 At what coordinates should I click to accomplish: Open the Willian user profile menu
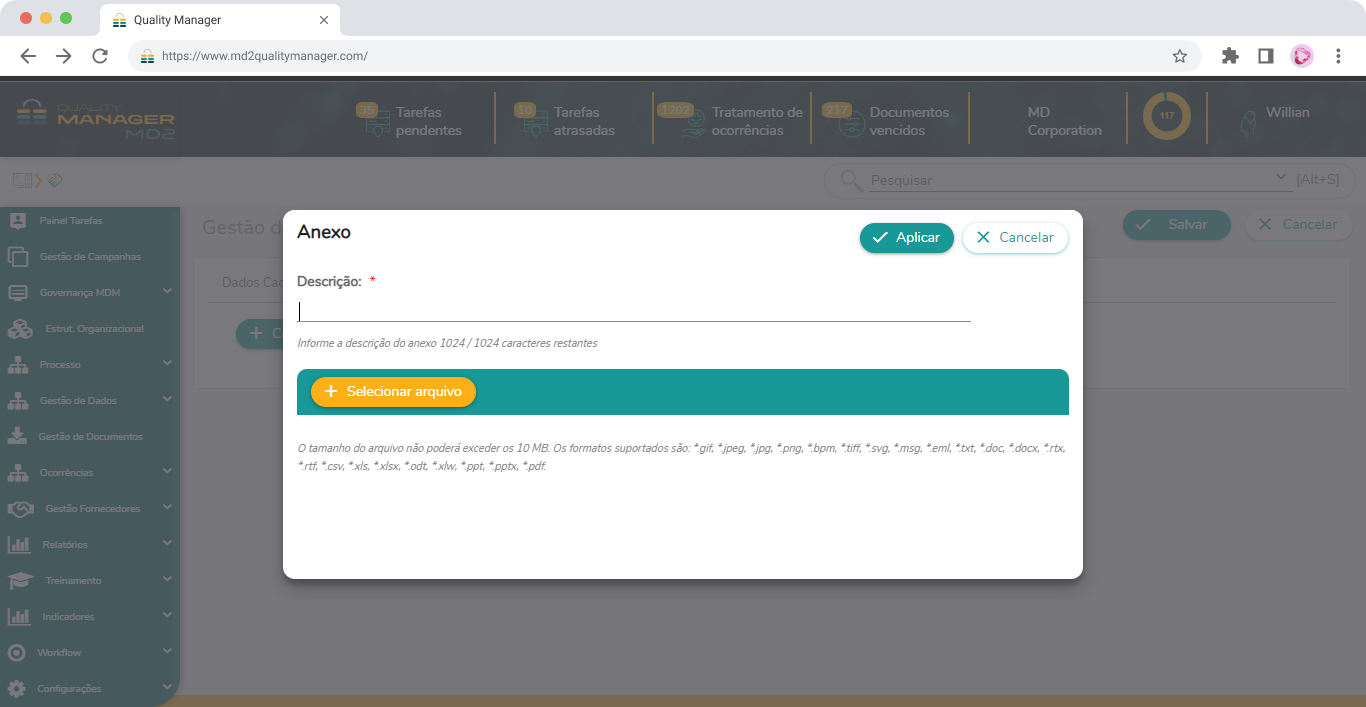[x=1286, y=113]
